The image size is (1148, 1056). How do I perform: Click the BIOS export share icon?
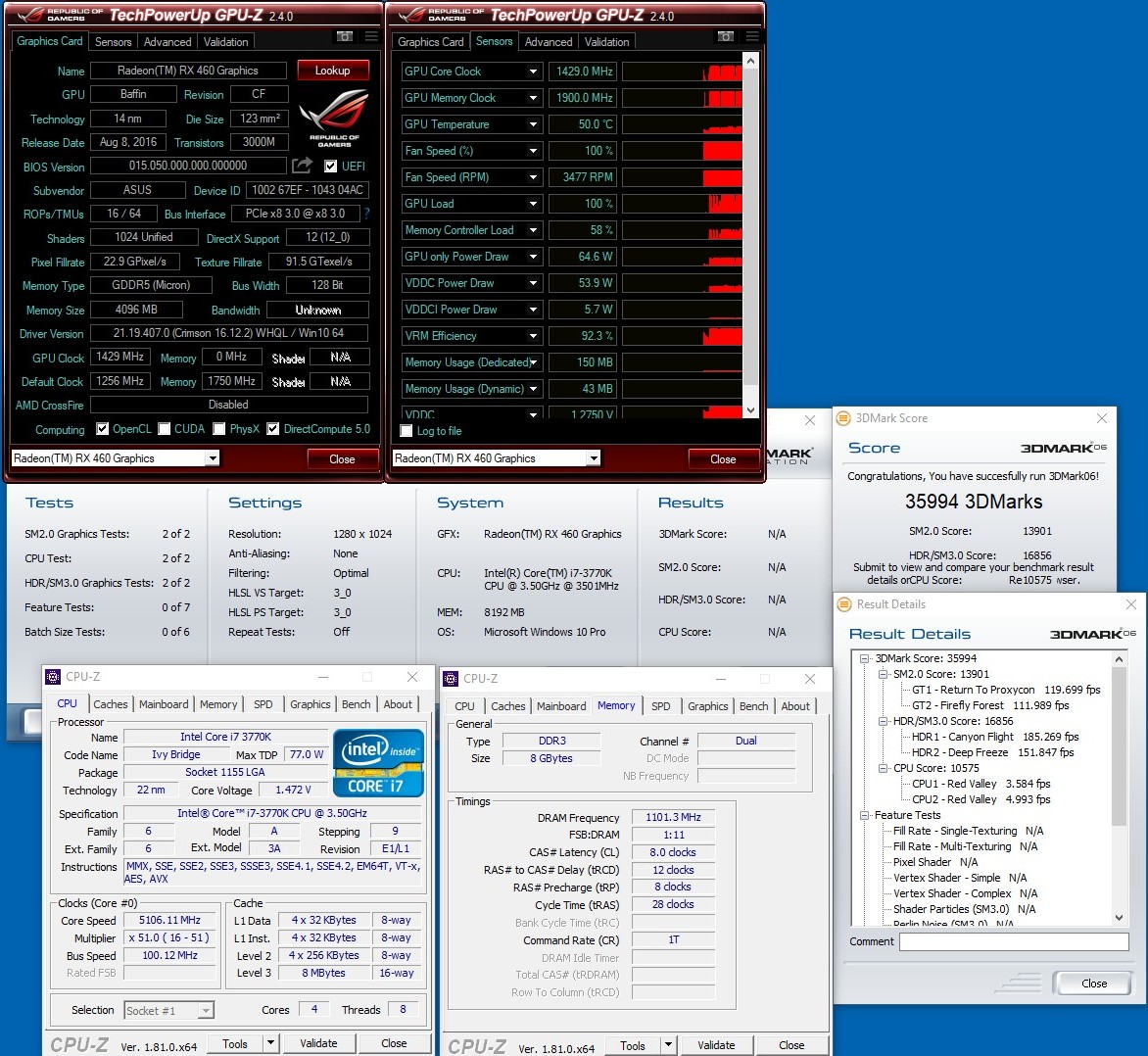click(302, 165)
